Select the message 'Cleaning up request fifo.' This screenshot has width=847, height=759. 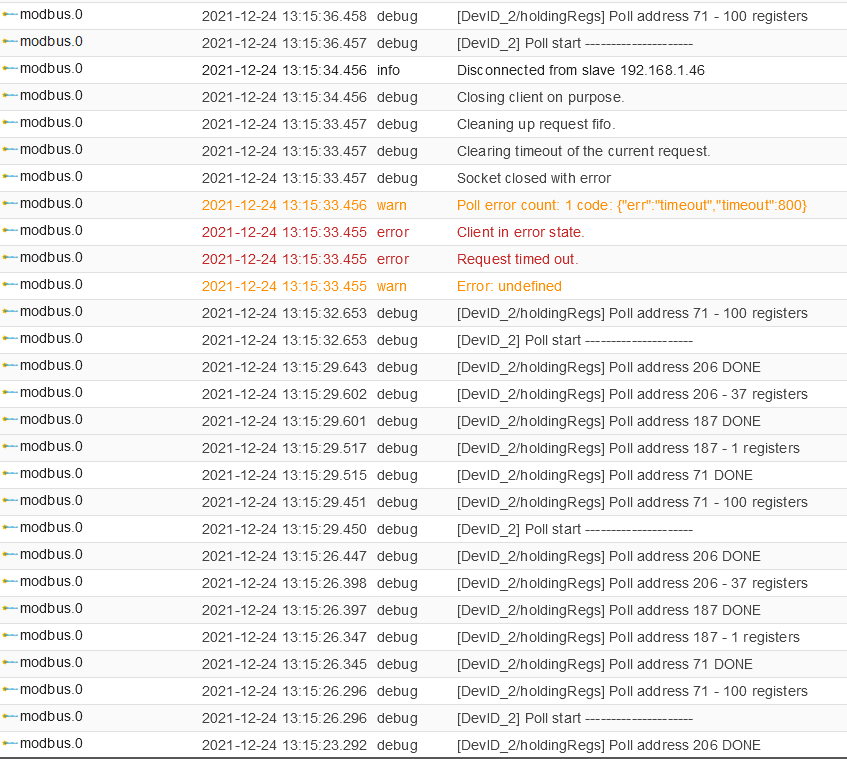[536, 124]
